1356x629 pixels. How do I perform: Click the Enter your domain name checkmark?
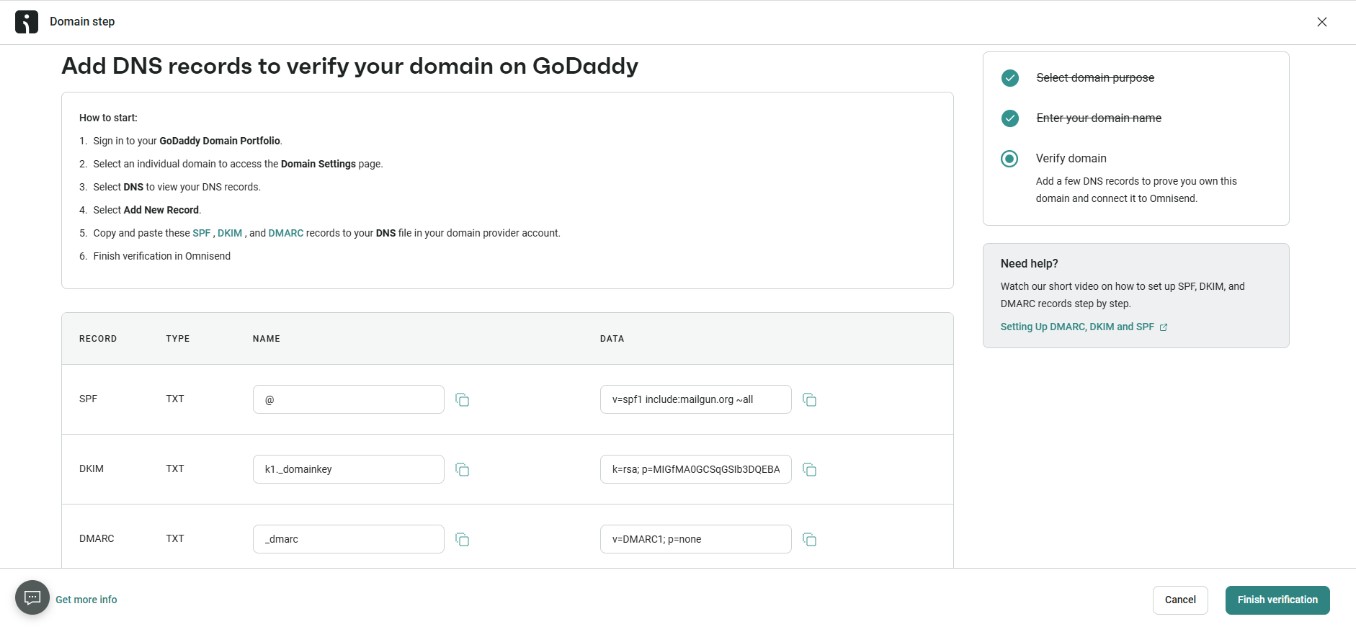[x=1010, y=118]
